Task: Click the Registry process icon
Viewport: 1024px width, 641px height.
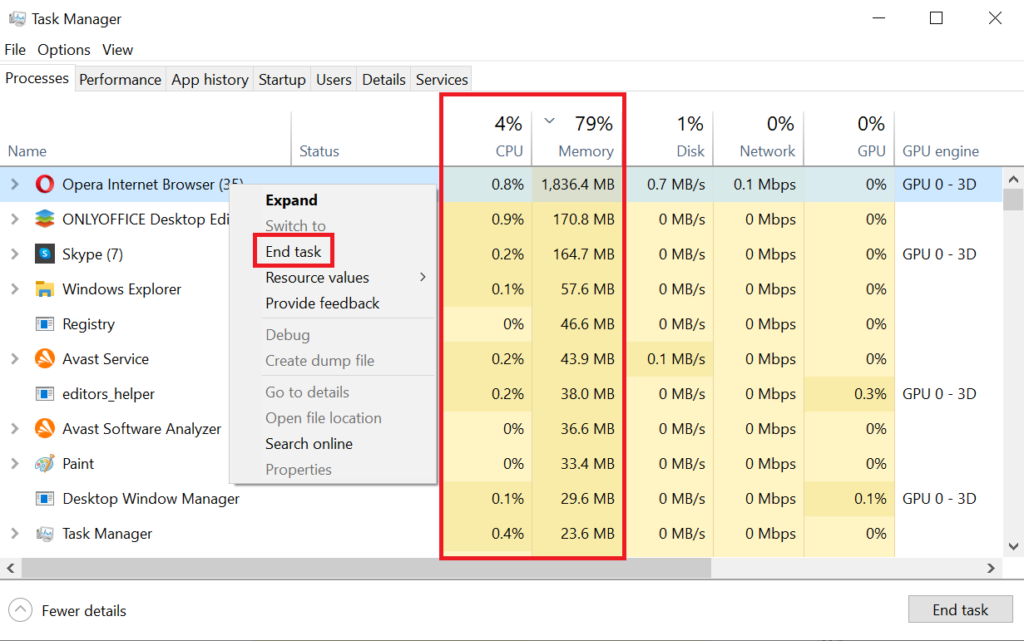Action: 43,324
